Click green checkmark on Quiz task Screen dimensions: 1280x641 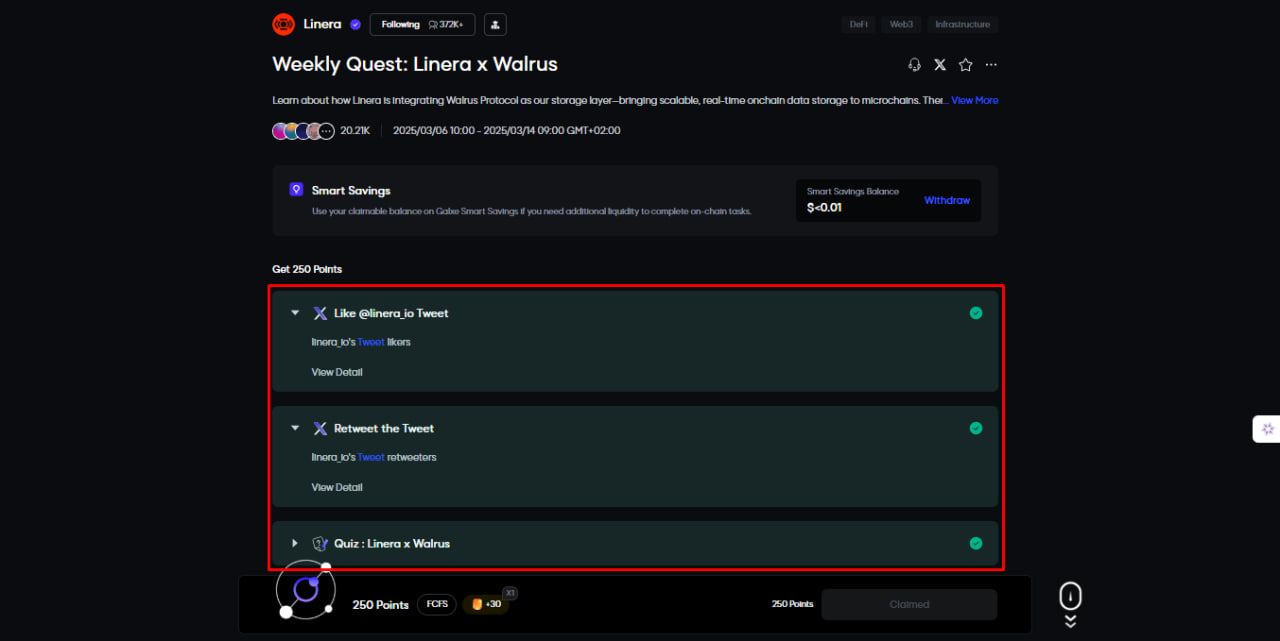(x=976, y=543)
